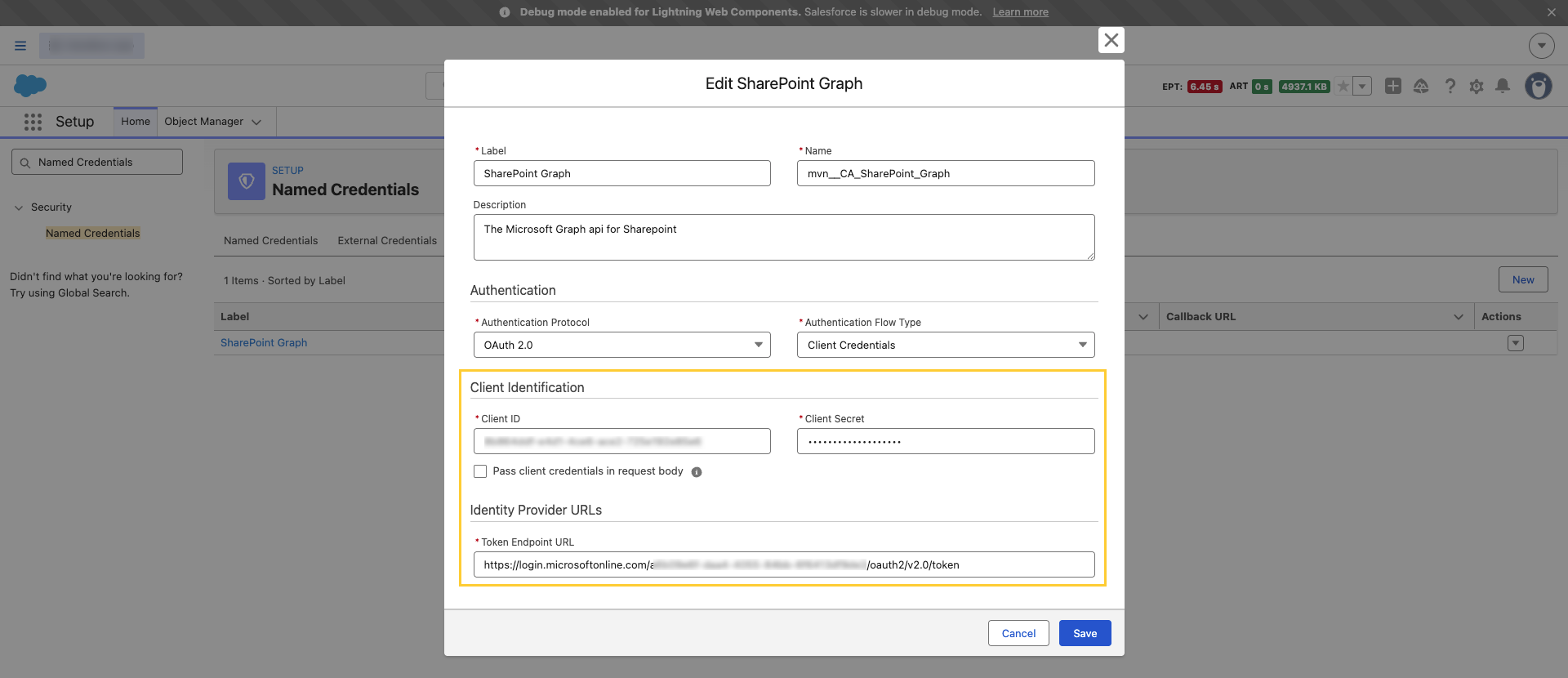The height and width of the screenshot is (678, 1568).
Task: Open the global actions plus icon
Action: click(1393, 86)
